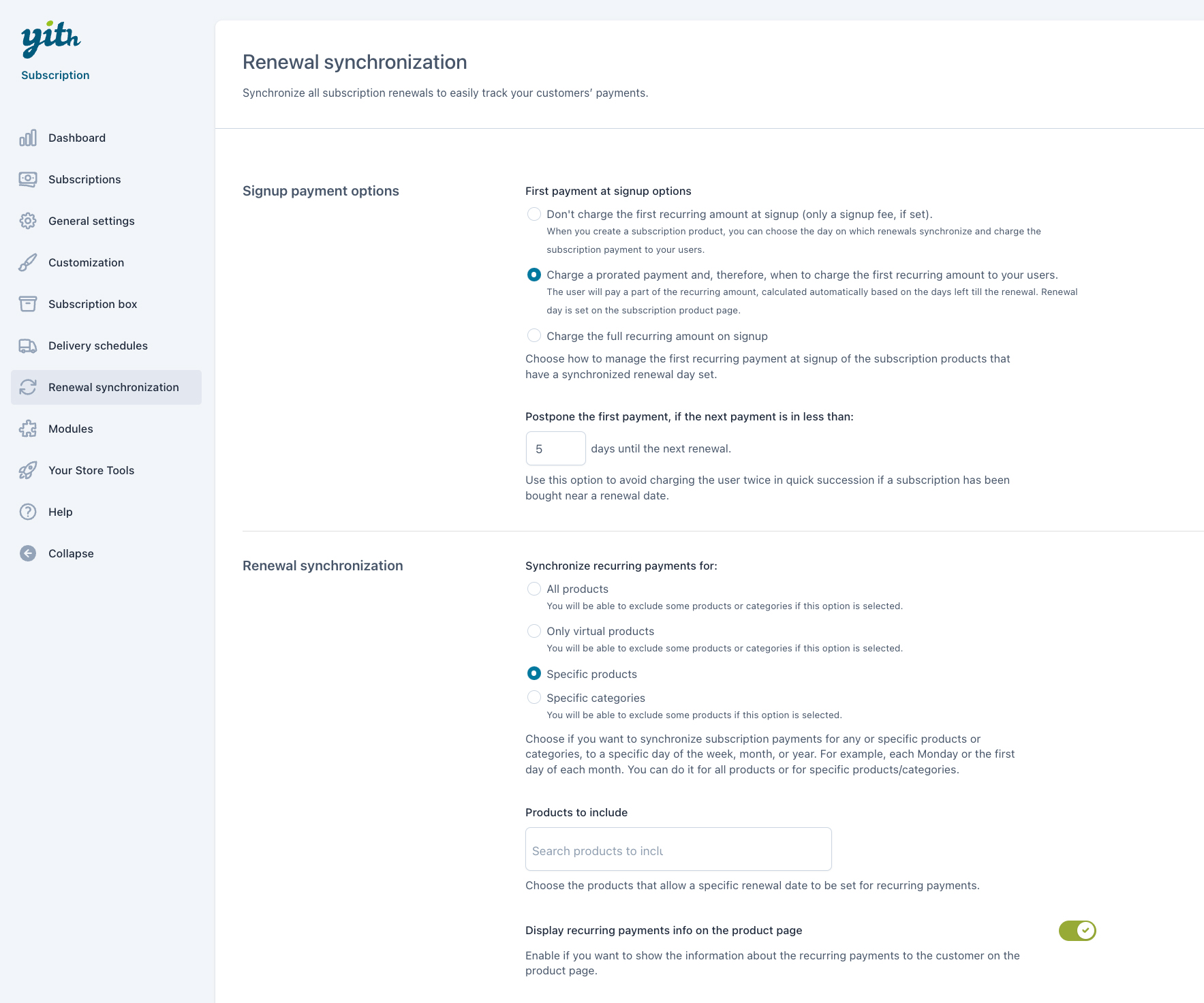This screenshot has width=1204, height=1003.
Task: Click the YITH logo
Action: 50,38
